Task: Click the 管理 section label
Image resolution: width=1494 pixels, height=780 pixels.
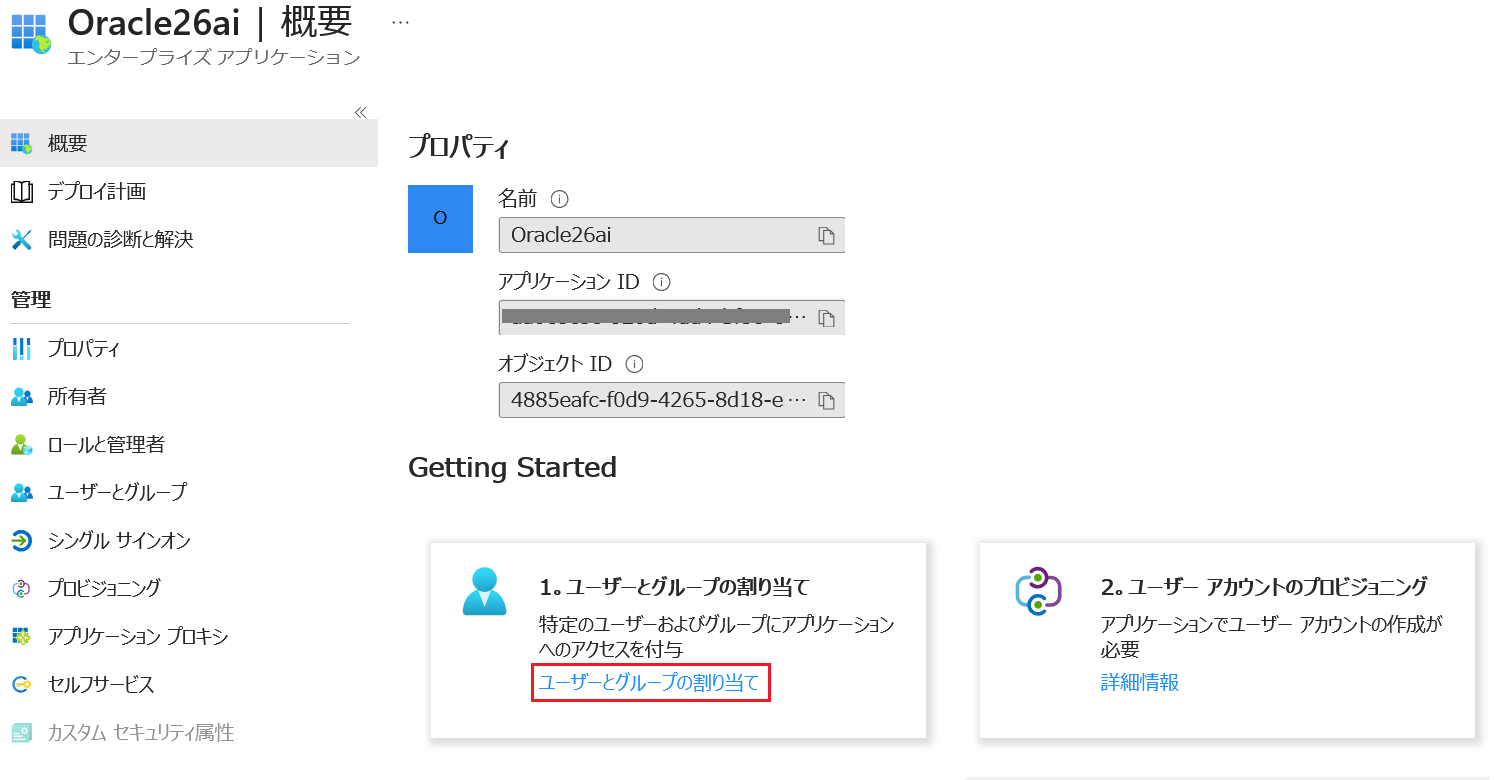Action: tap(31, 299)
